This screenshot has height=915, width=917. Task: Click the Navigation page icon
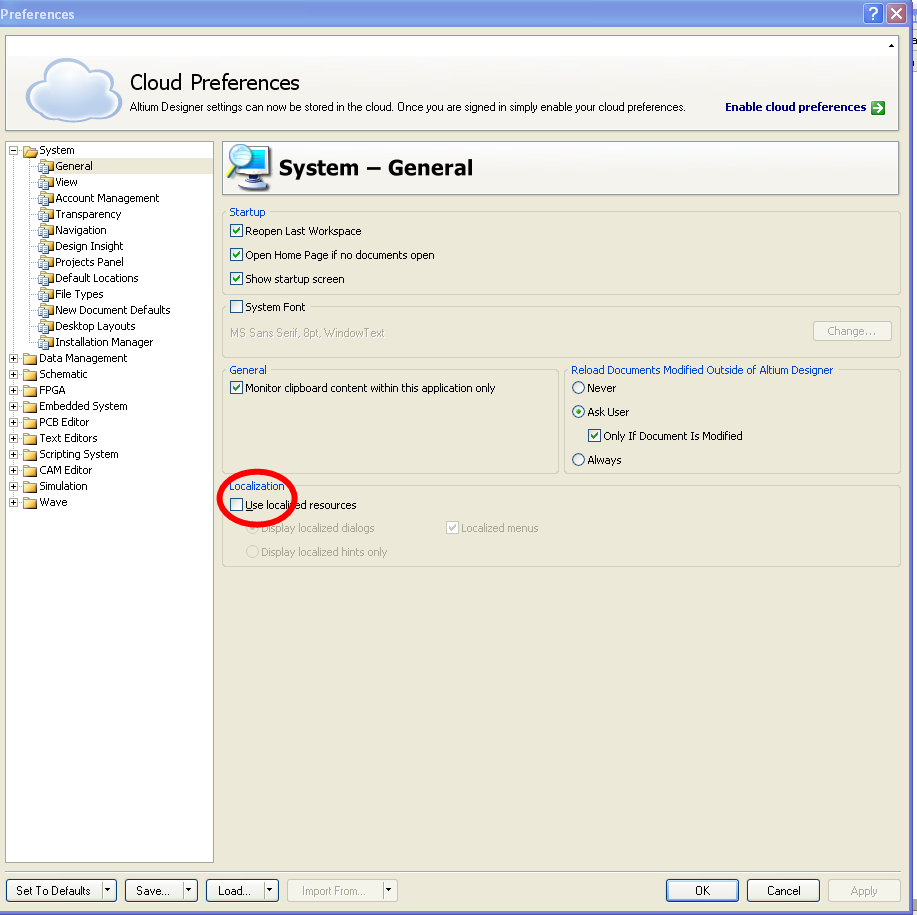point(46,230)
